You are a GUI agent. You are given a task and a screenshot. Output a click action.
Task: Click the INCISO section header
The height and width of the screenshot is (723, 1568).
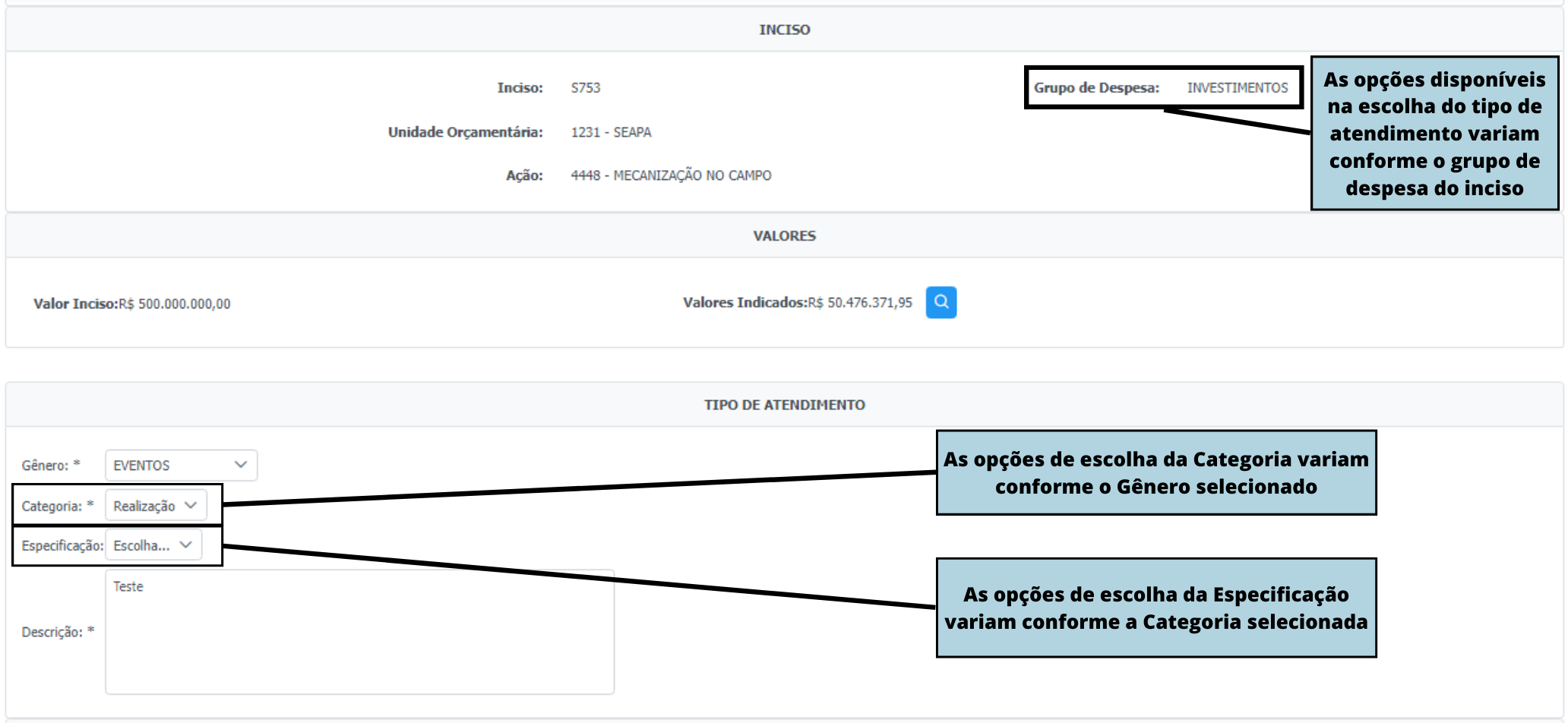(784, 30)
